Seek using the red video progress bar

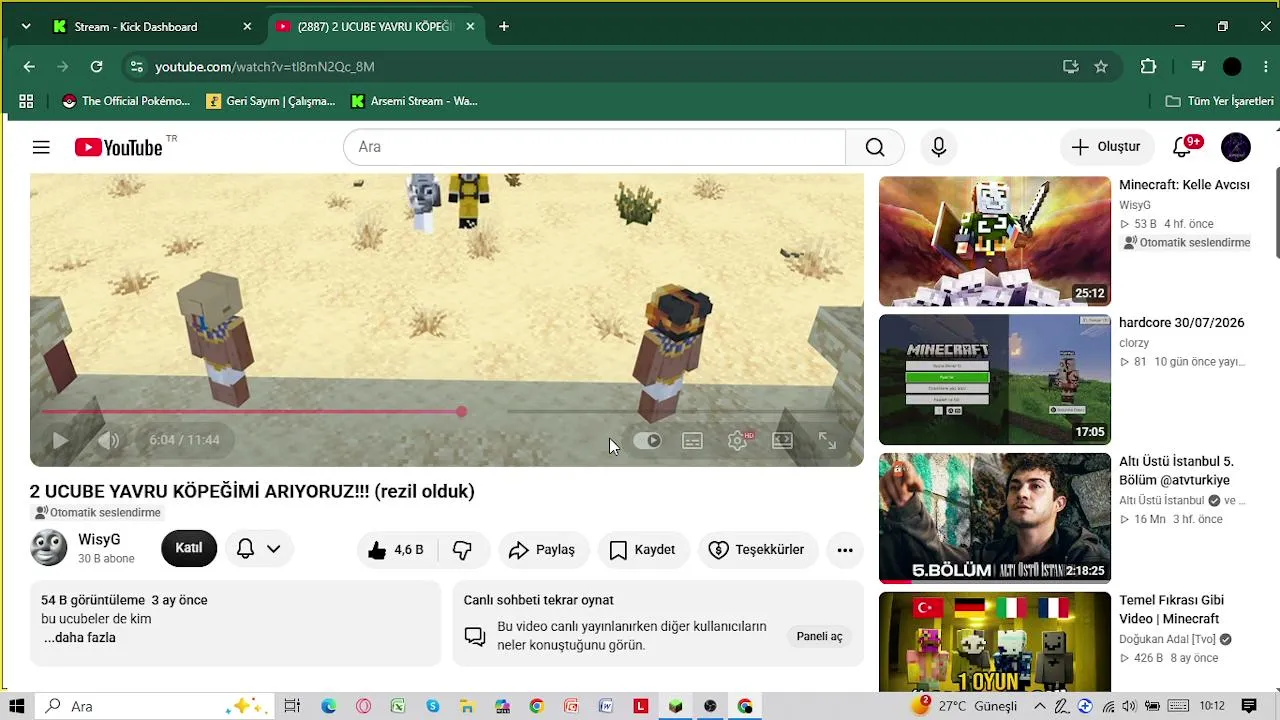447,411
